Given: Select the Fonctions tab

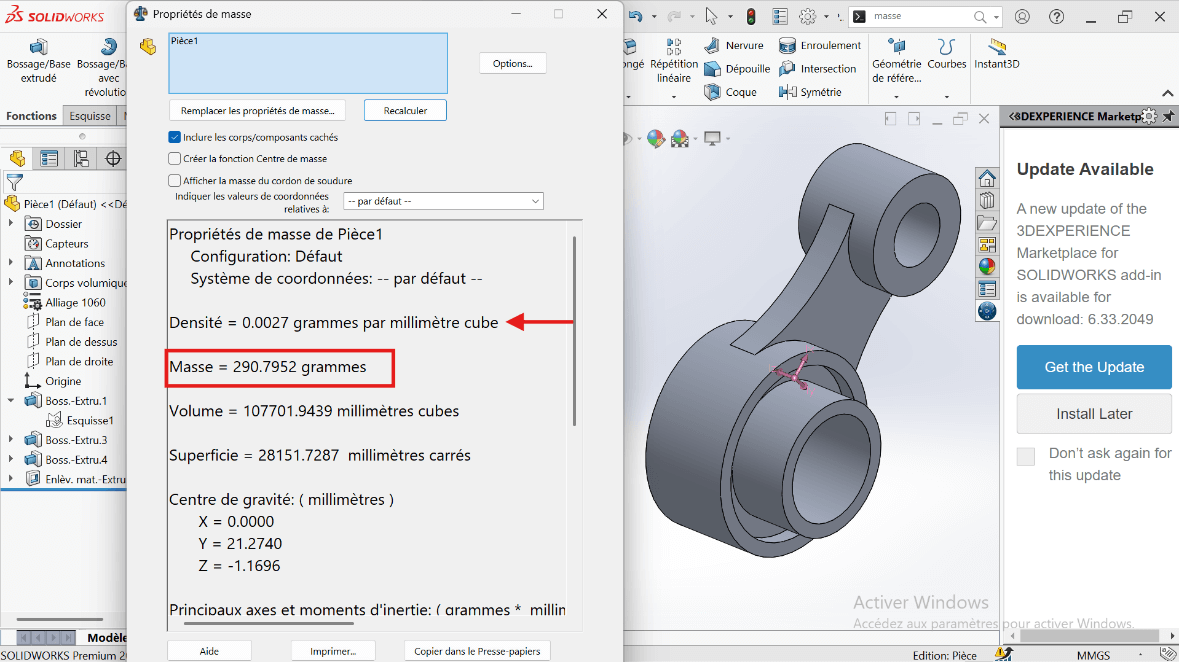Looking at the screenshot, I should click(31, 116).
